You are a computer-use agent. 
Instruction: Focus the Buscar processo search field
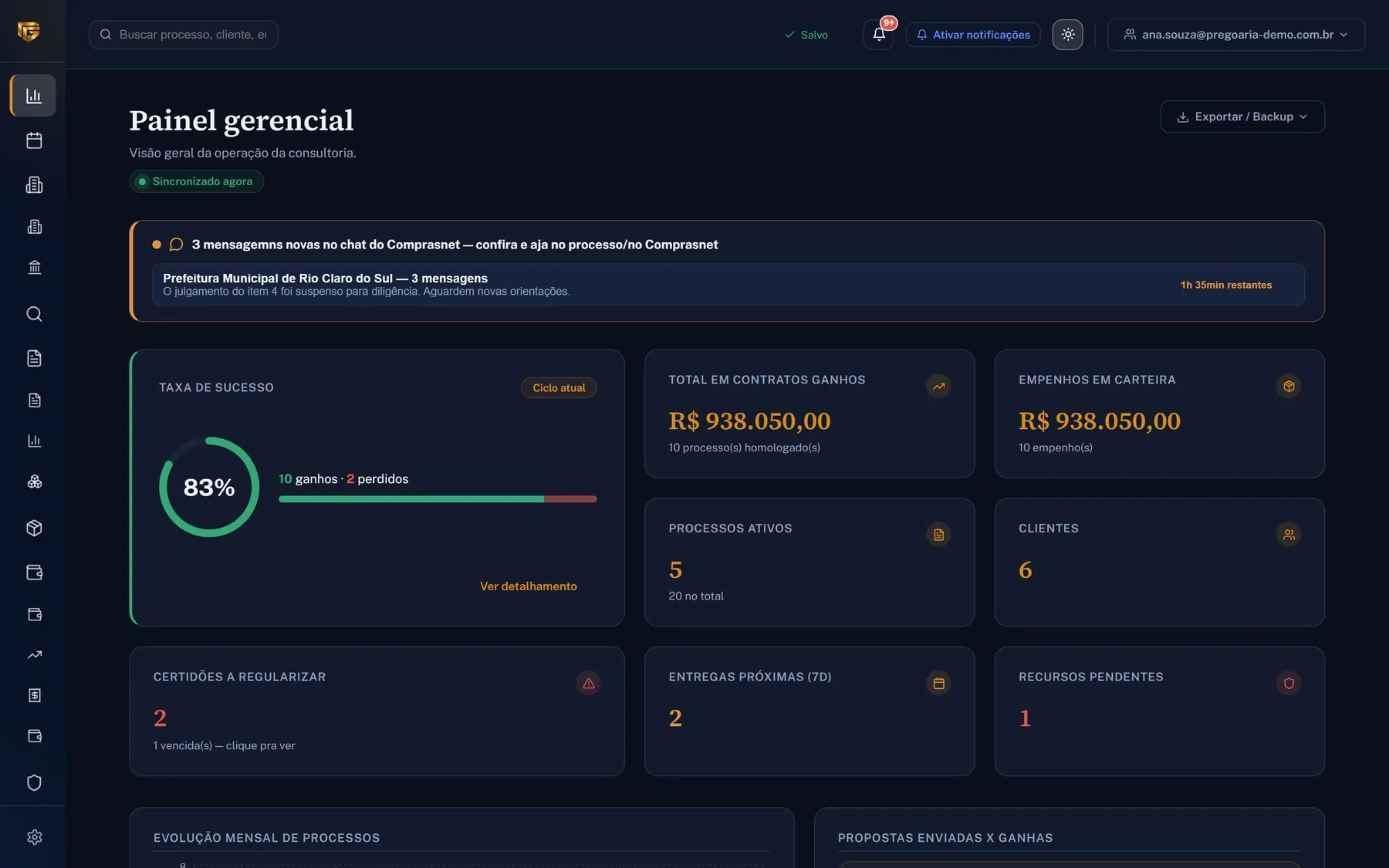click(184, 35)
